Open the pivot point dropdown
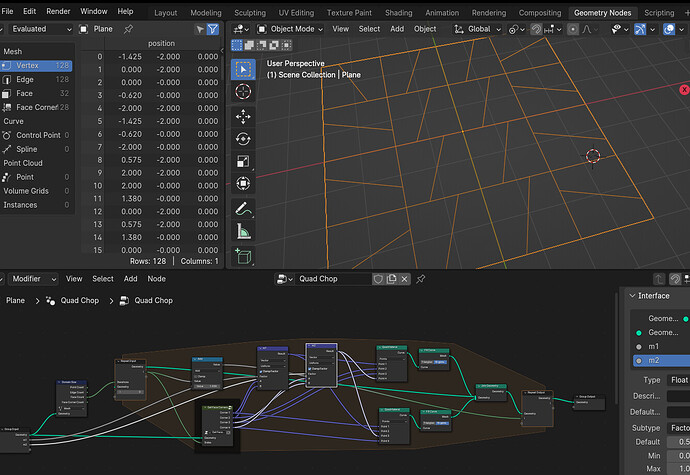The height and width of the screenshot is (475, 690). coord(517,29)
